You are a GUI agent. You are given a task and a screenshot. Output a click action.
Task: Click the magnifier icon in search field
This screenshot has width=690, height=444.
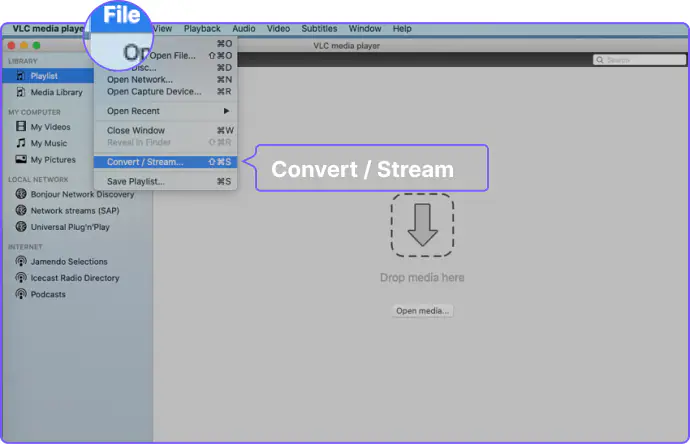point(600,60)
